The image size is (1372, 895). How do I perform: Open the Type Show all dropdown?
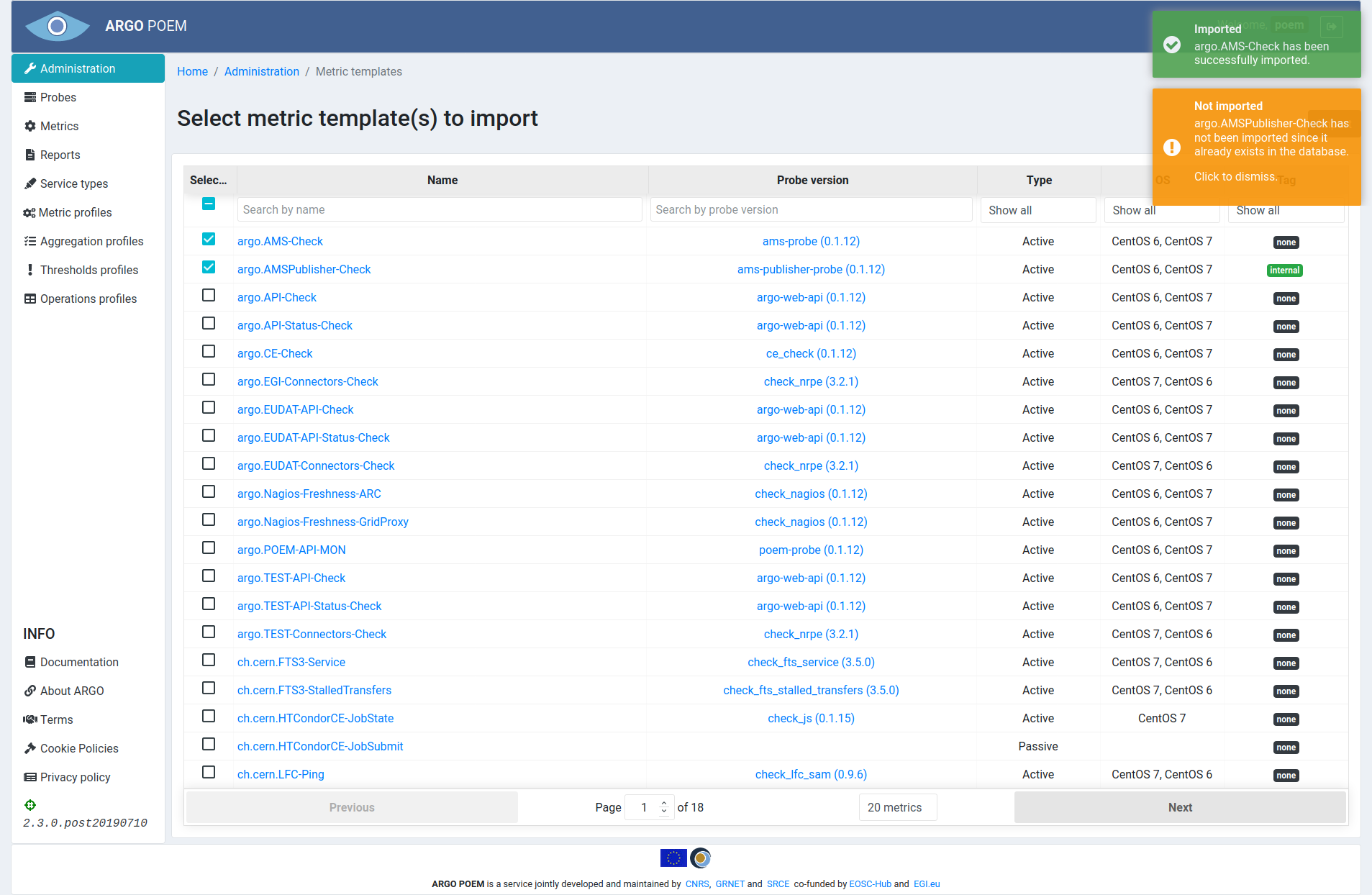pos(1038,210)
